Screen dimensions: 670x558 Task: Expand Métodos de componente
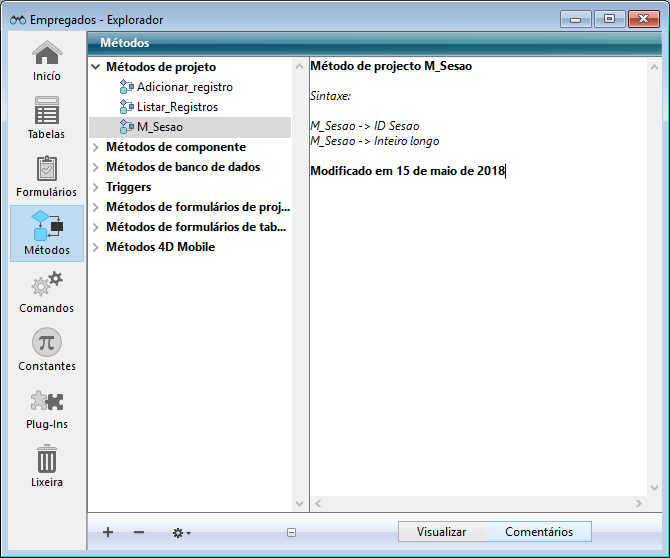[x=96, y=147]
